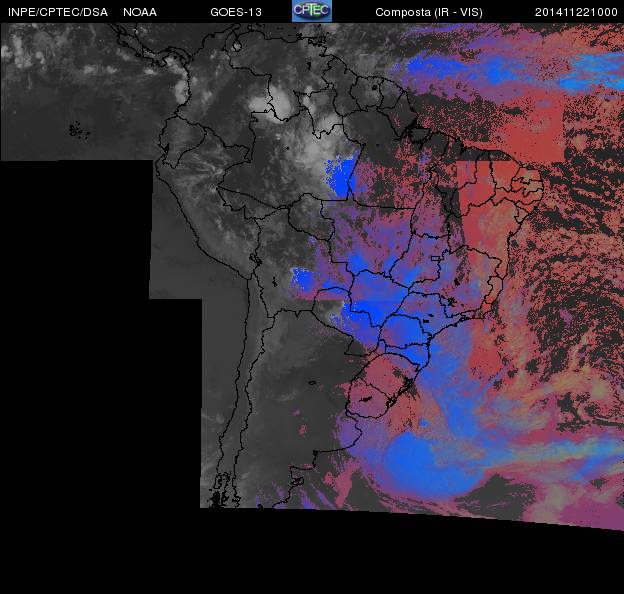Image resolution: width=624 pixels, height=594 pixels.
Task: Click the GOES-13 satellite label
Action: 236,12
